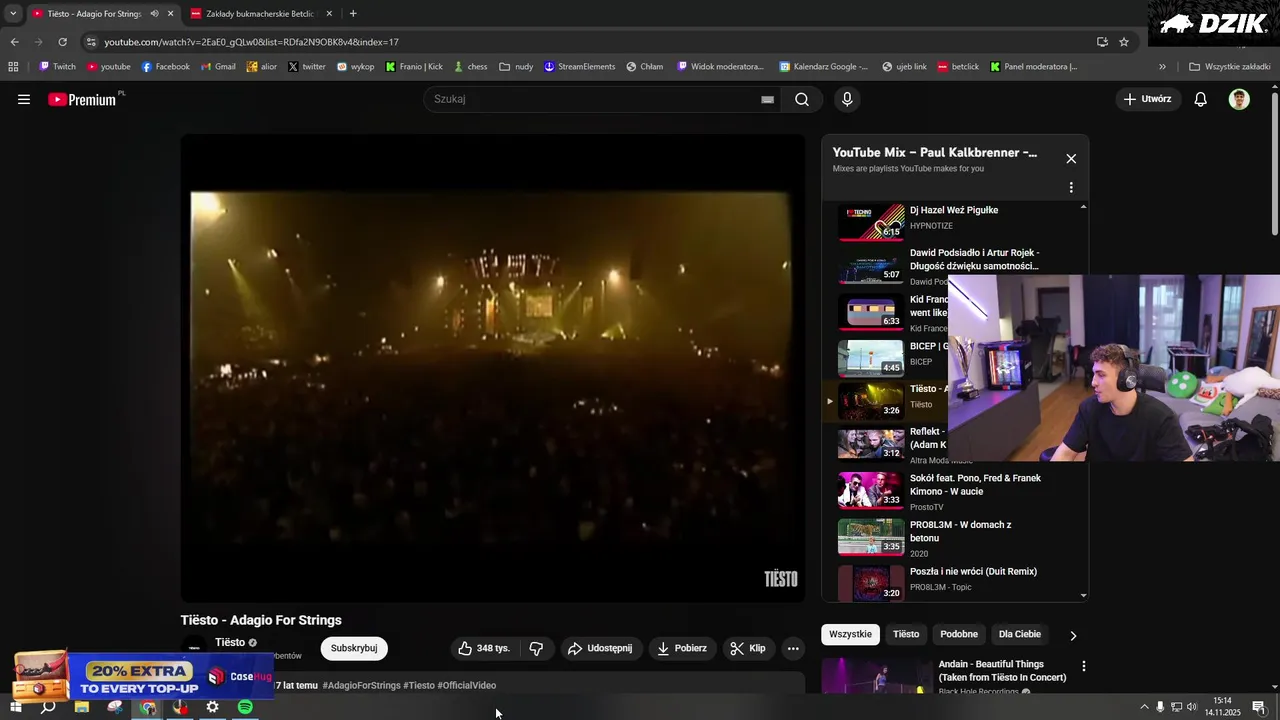Open the Kalendarz Google bookmark
This screenshot has width=1280, height=720.
(824, 67)
